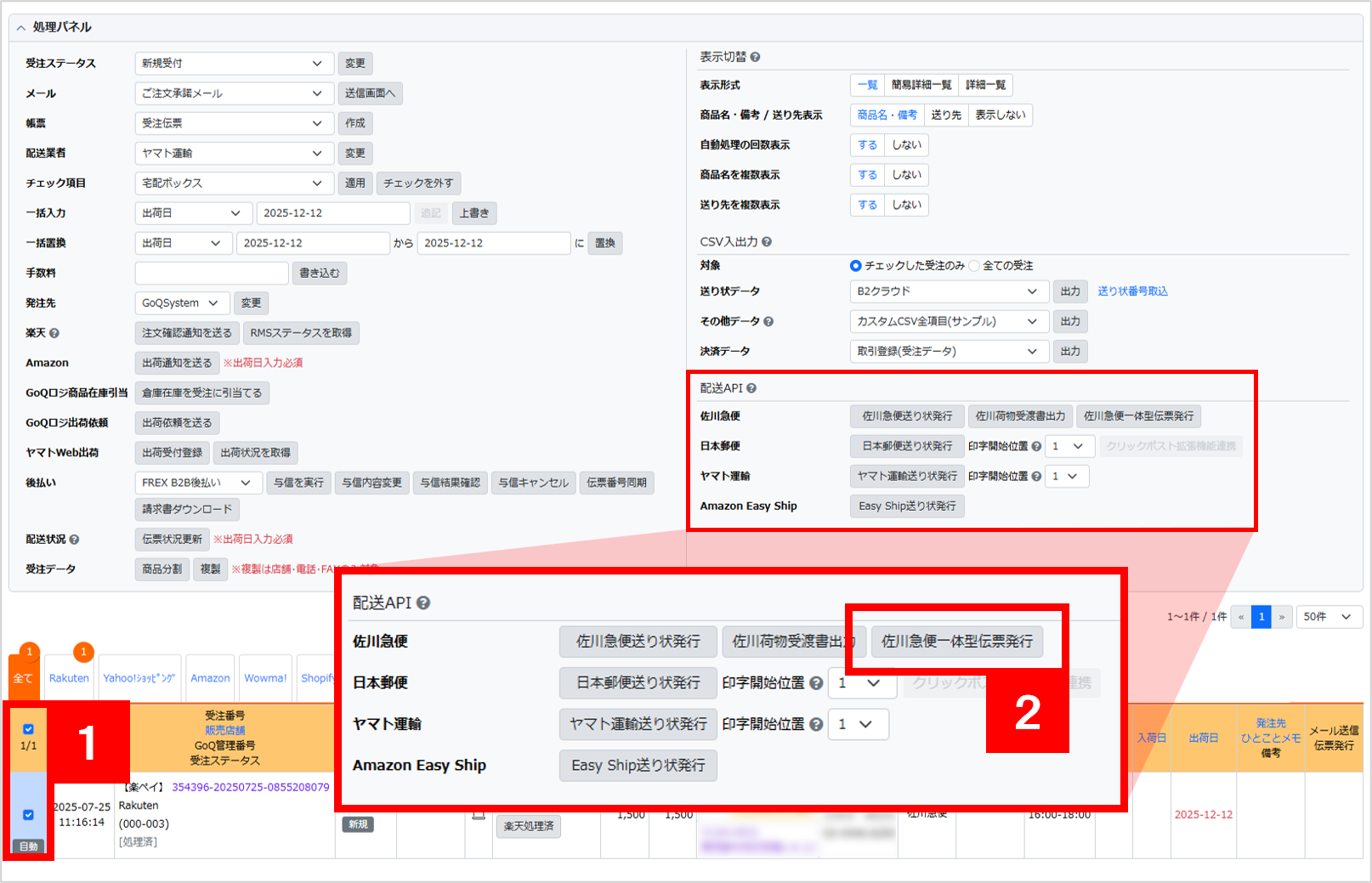The height and width of the screenshot is (883, 1372).
Task: Click help icon beside 配送API heading
Action: (x=751, y=388)
